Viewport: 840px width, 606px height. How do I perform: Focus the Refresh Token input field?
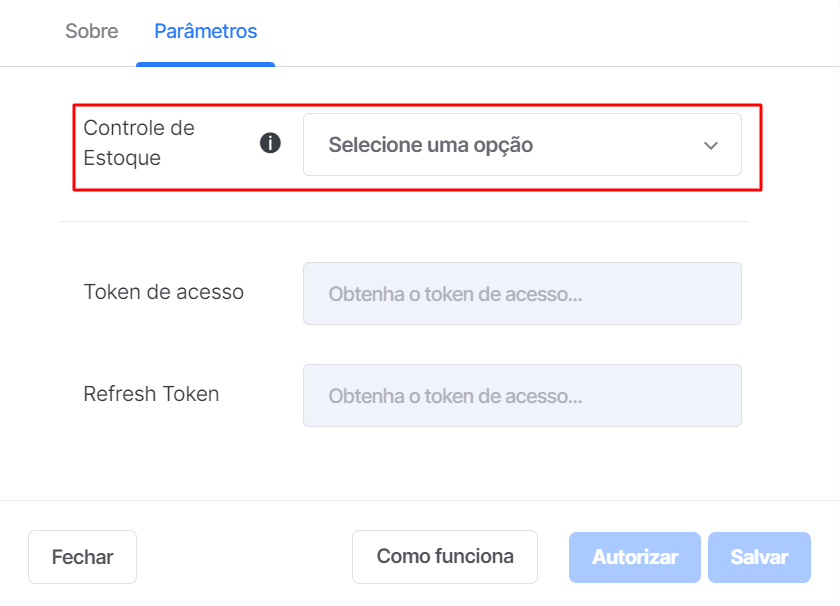pyautogui.click(x=522, y=395)
